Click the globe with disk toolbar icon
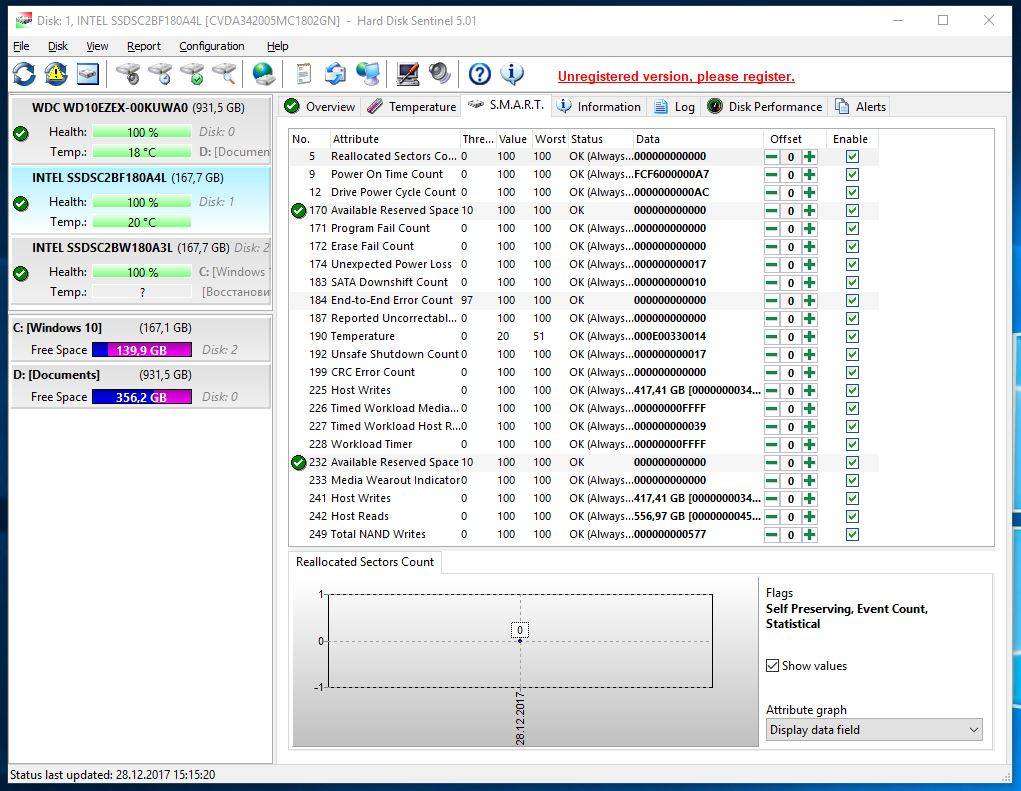 [263, 74]
